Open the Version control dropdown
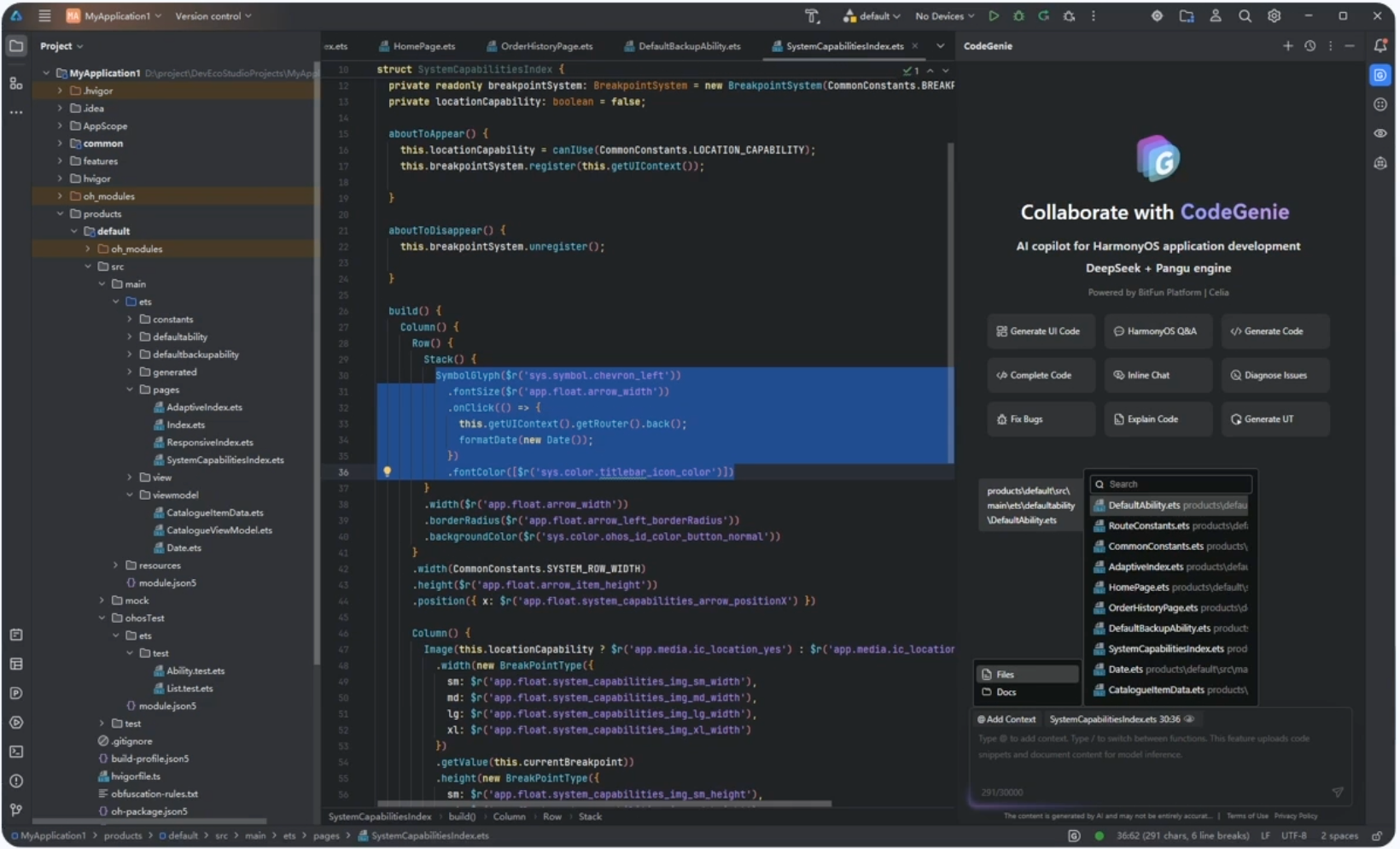The width and height of the screenshot is (1400, 849). [x=213, y=16]
